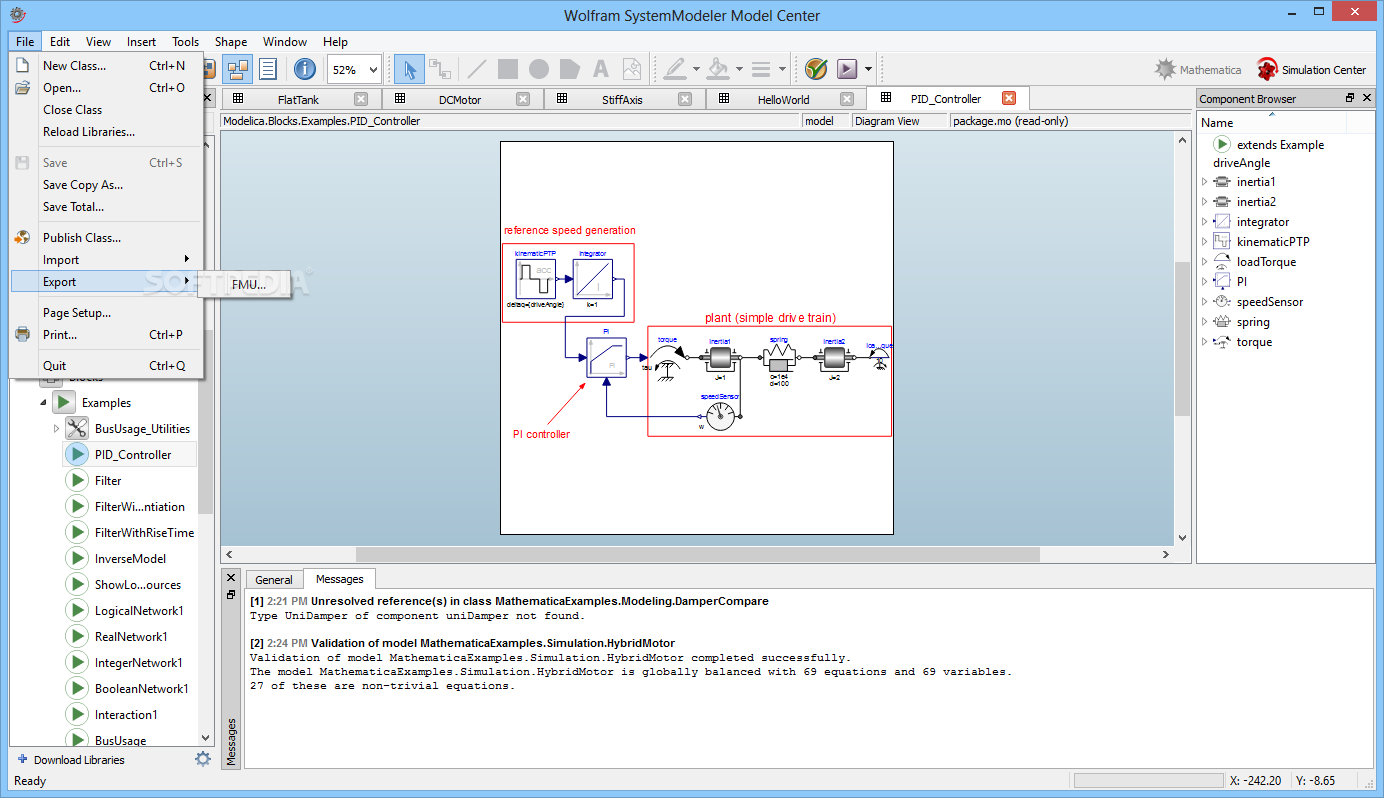Open Simulation Center

1312,69
